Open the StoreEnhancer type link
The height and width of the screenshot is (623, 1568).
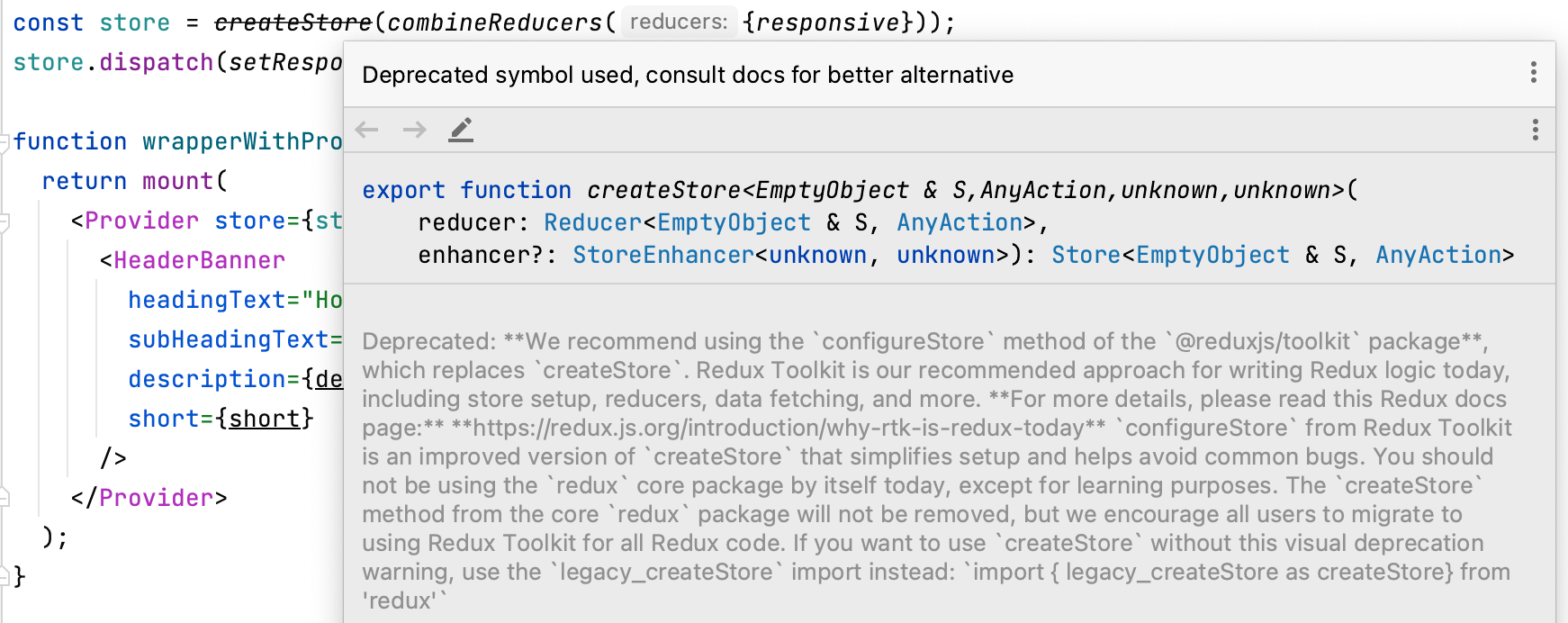click(x=663, y=255)
